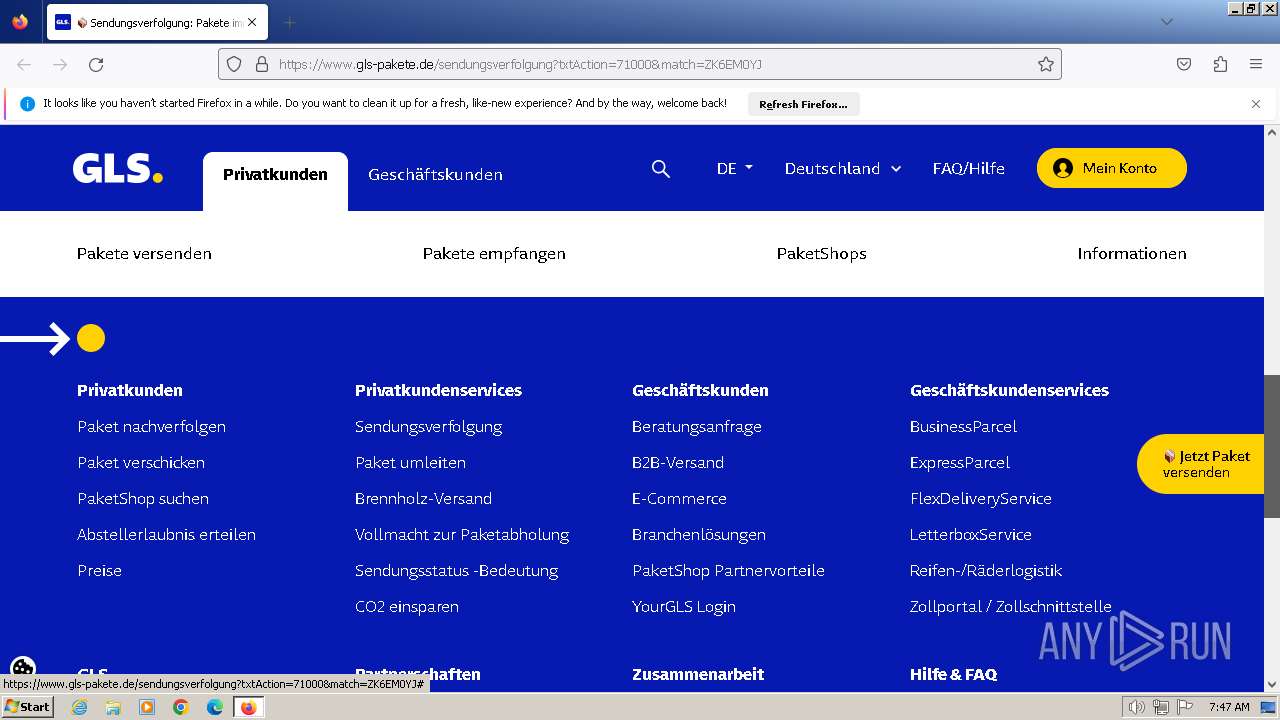Open Reifen-/Räderlogistik link
The height and width of the screenshot is (720, 1280).
coord(986,571)
